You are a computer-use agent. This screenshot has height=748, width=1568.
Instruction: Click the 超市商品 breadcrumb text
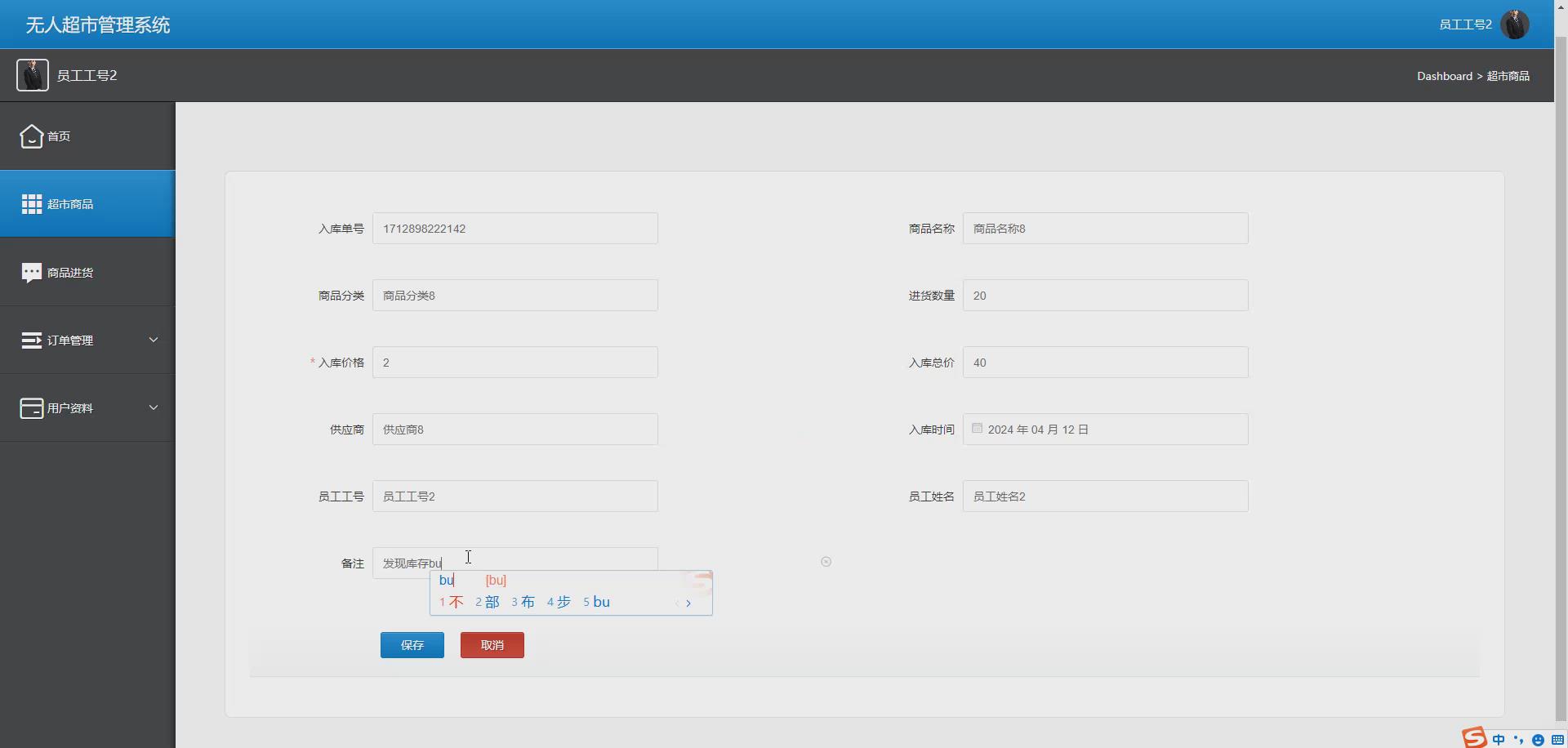pyautogui.click(x=1508, y=76)
